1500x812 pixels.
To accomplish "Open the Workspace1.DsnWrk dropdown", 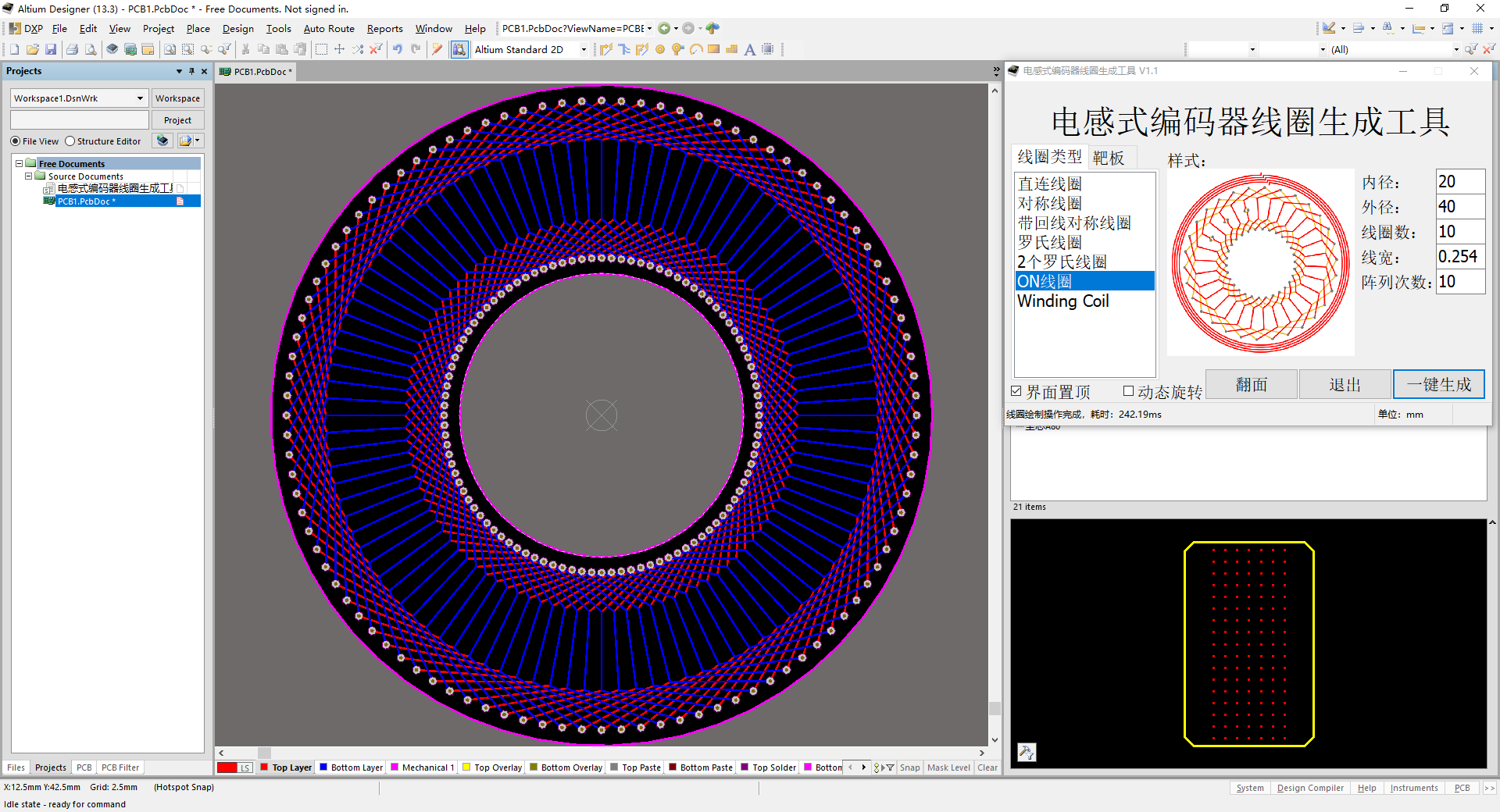I will click(140, 98).
